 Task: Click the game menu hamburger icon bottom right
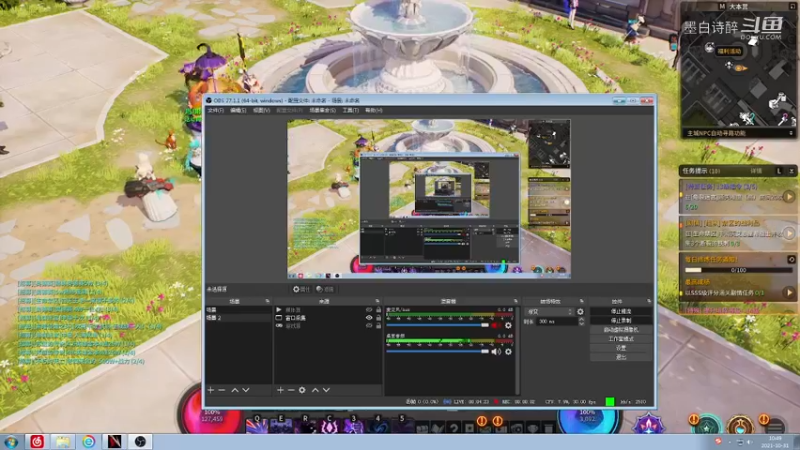click(775, 426)
